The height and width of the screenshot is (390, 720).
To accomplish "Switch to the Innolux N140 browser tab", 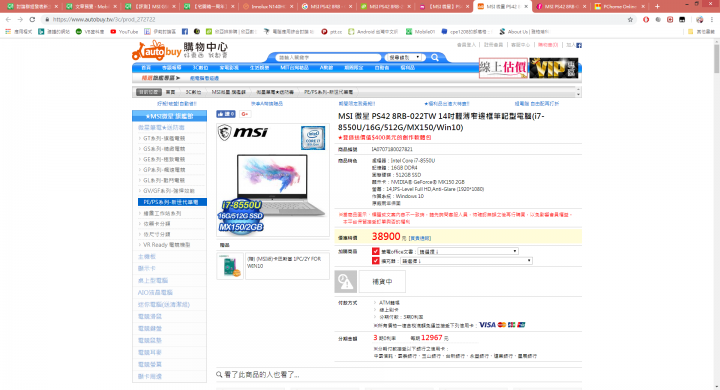I will tap(268, 6).
